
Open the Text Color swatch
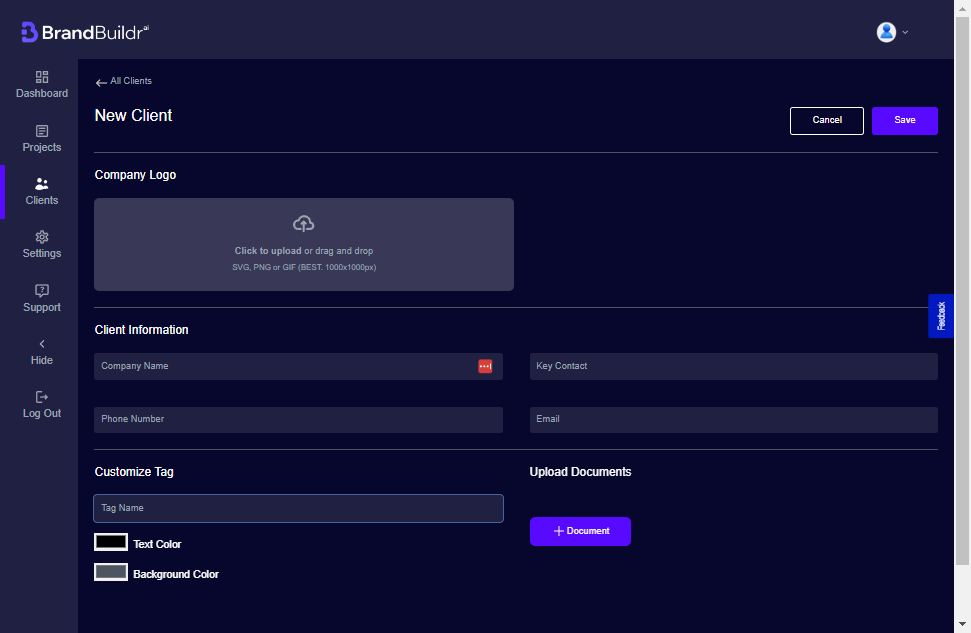111,542
